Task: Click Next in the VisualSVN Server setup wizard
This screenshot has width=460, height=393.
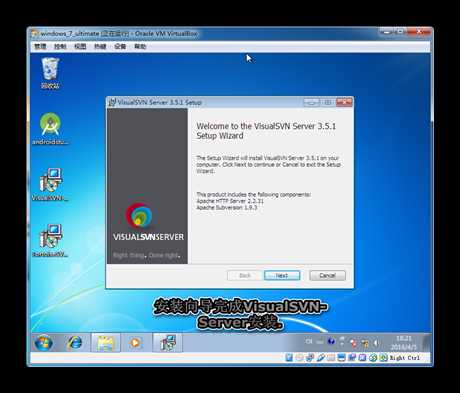Action: click(282, 275)
